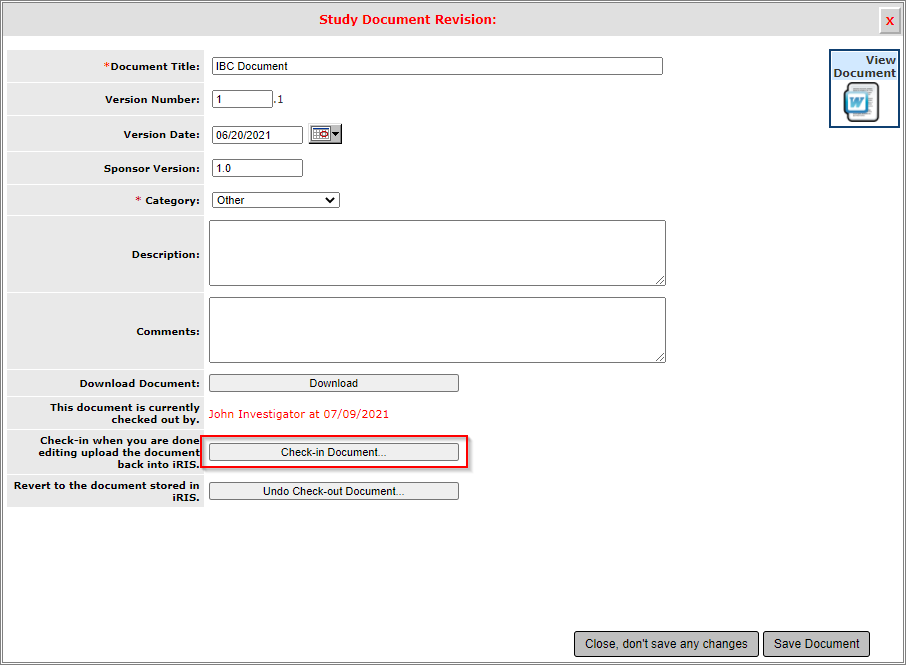Expand the Category dropdown showing Other
This screenshot has height=665, width=906.
click(276, 200)
